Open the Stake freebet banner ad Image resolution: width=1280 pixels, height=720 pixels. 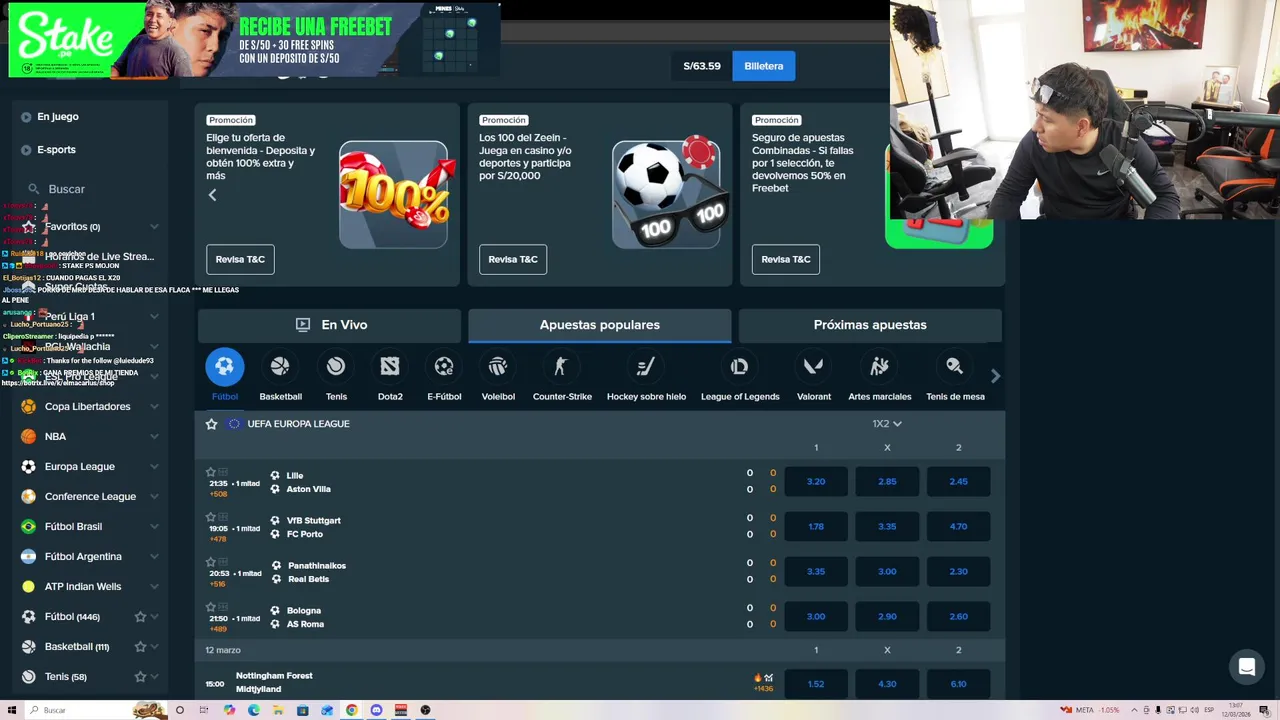tap(255, 40)
